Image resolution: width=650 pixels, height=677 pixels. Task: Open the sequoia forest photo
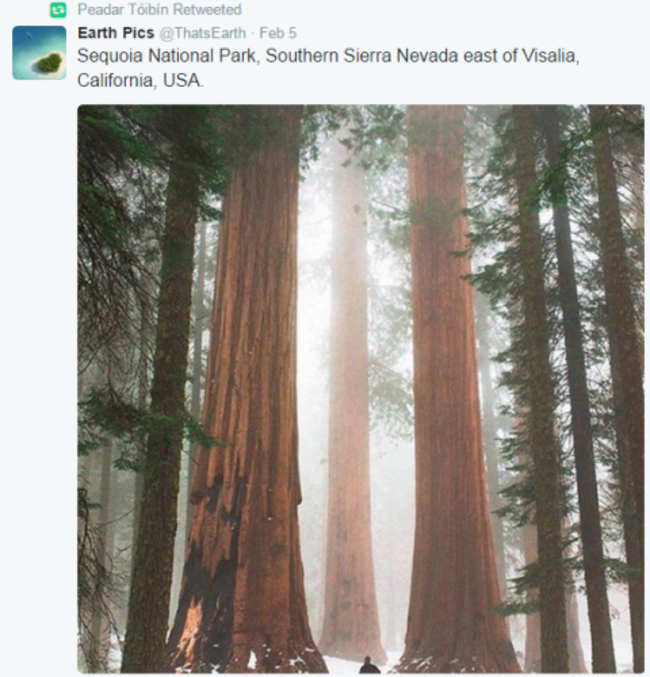tap(361, 389)
